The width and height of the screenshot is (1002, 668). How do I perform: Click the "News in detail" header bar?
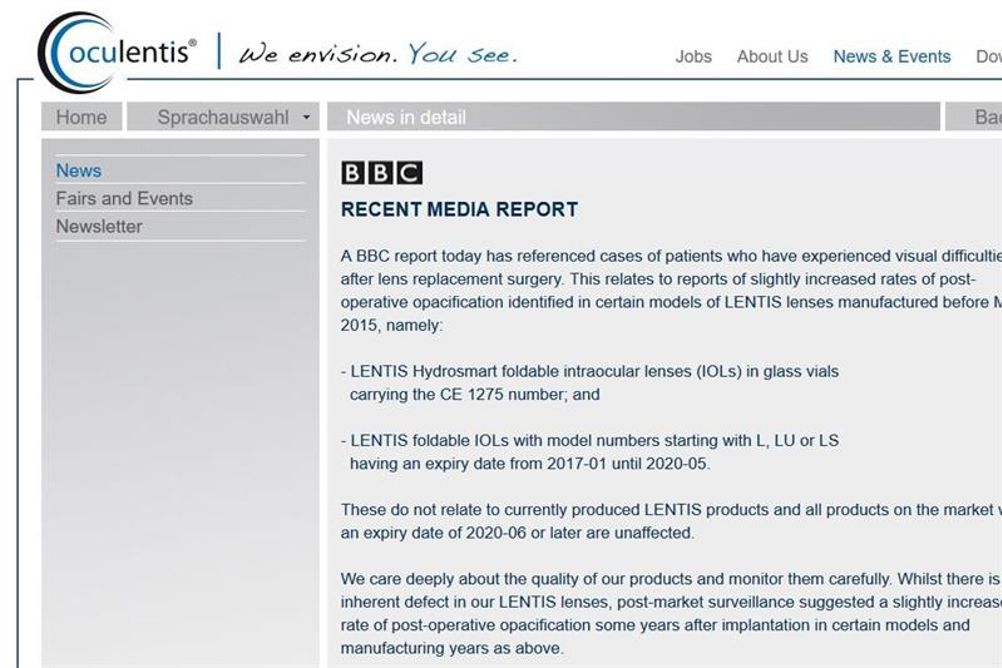(x=633, y=117)
